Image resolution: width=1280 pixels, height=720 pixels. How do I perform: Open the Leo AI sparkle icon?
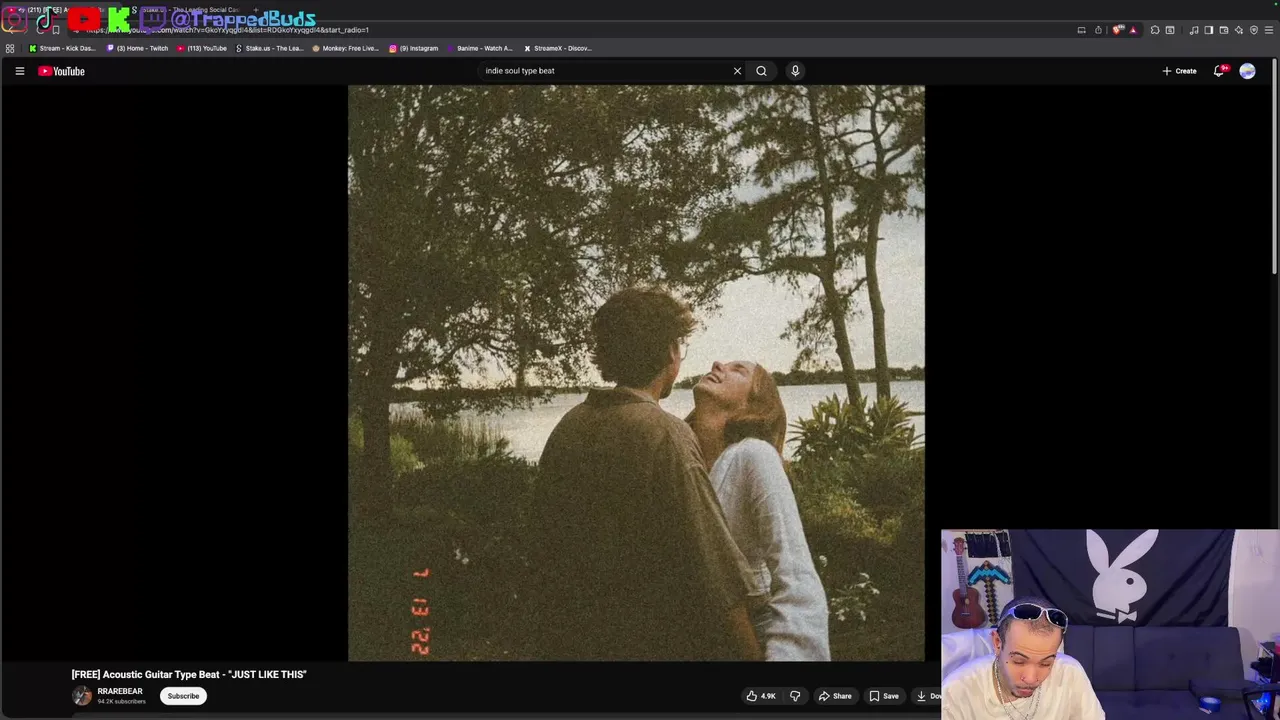1239,30
